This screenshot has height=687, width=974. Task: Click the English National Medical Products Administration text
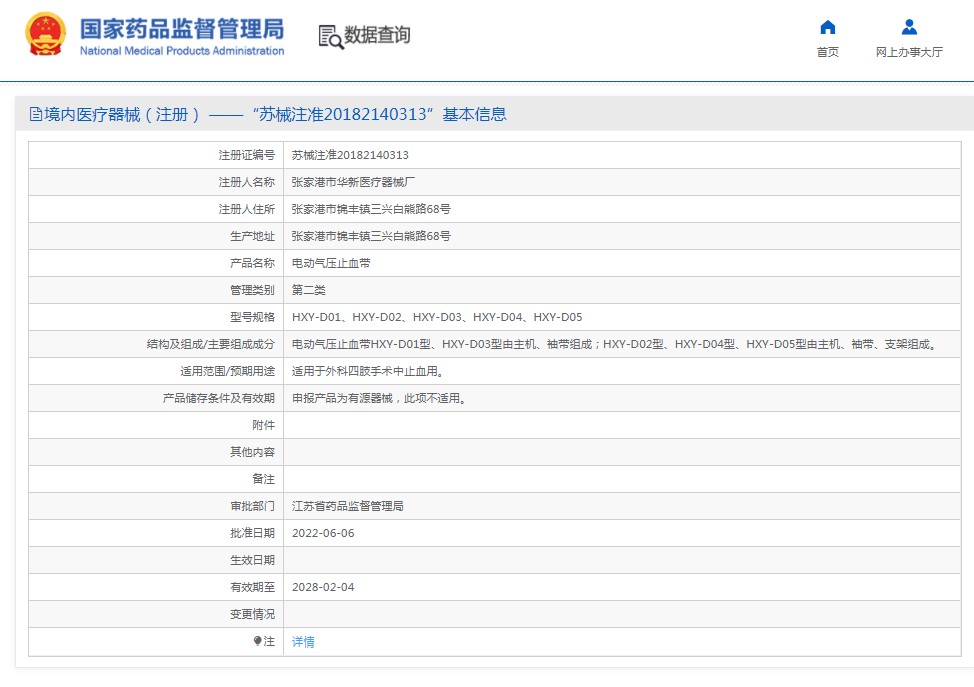click(181, 51)
